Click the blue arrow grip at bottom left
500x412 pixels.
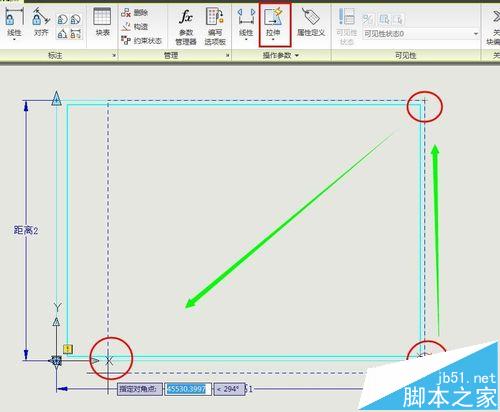[x=63, y=389]
